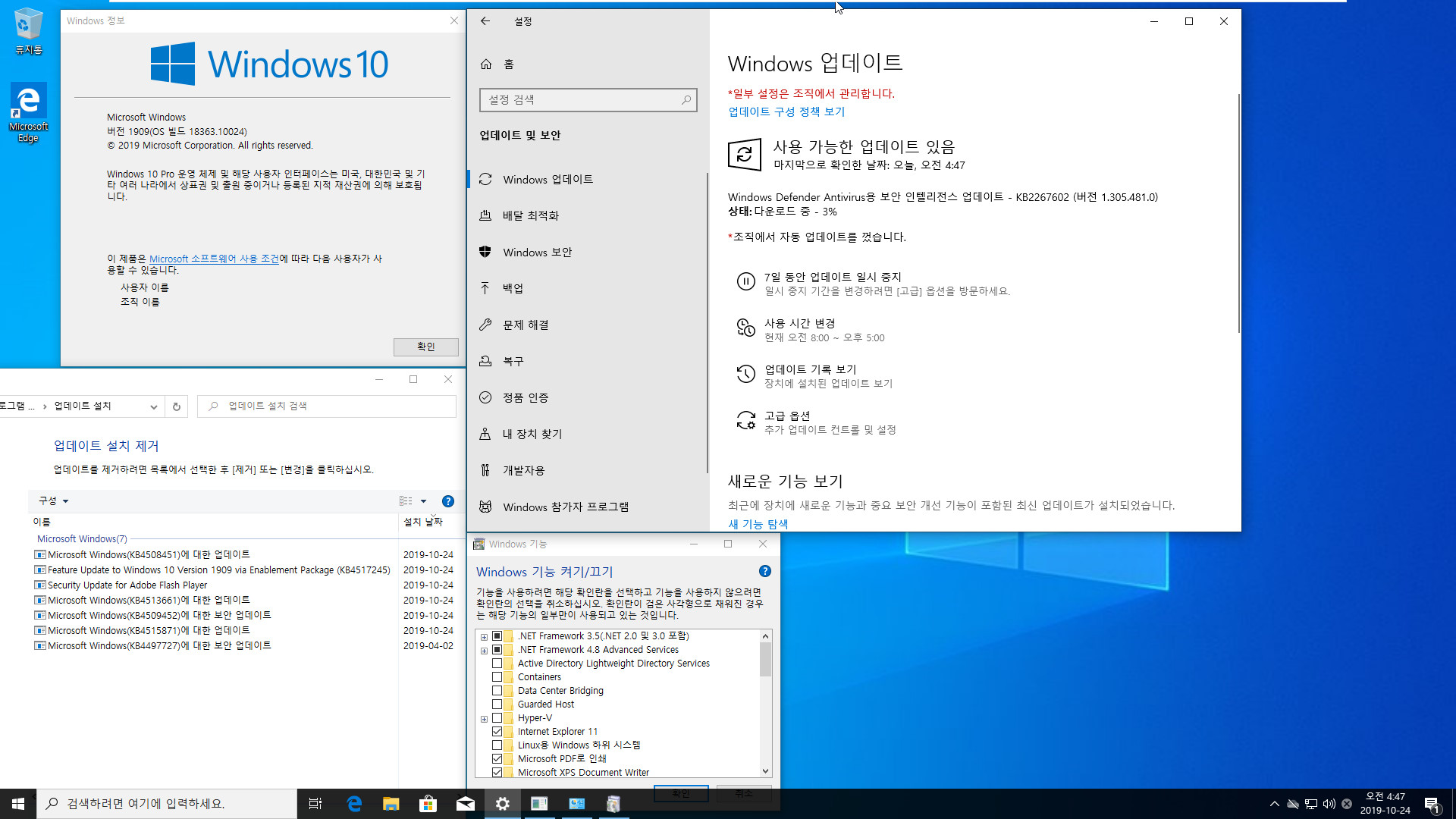Toggle .NET Framework 3.5 checkbox
The image size is (1456, 819).
pyautogui.click(x=497, y=636)
